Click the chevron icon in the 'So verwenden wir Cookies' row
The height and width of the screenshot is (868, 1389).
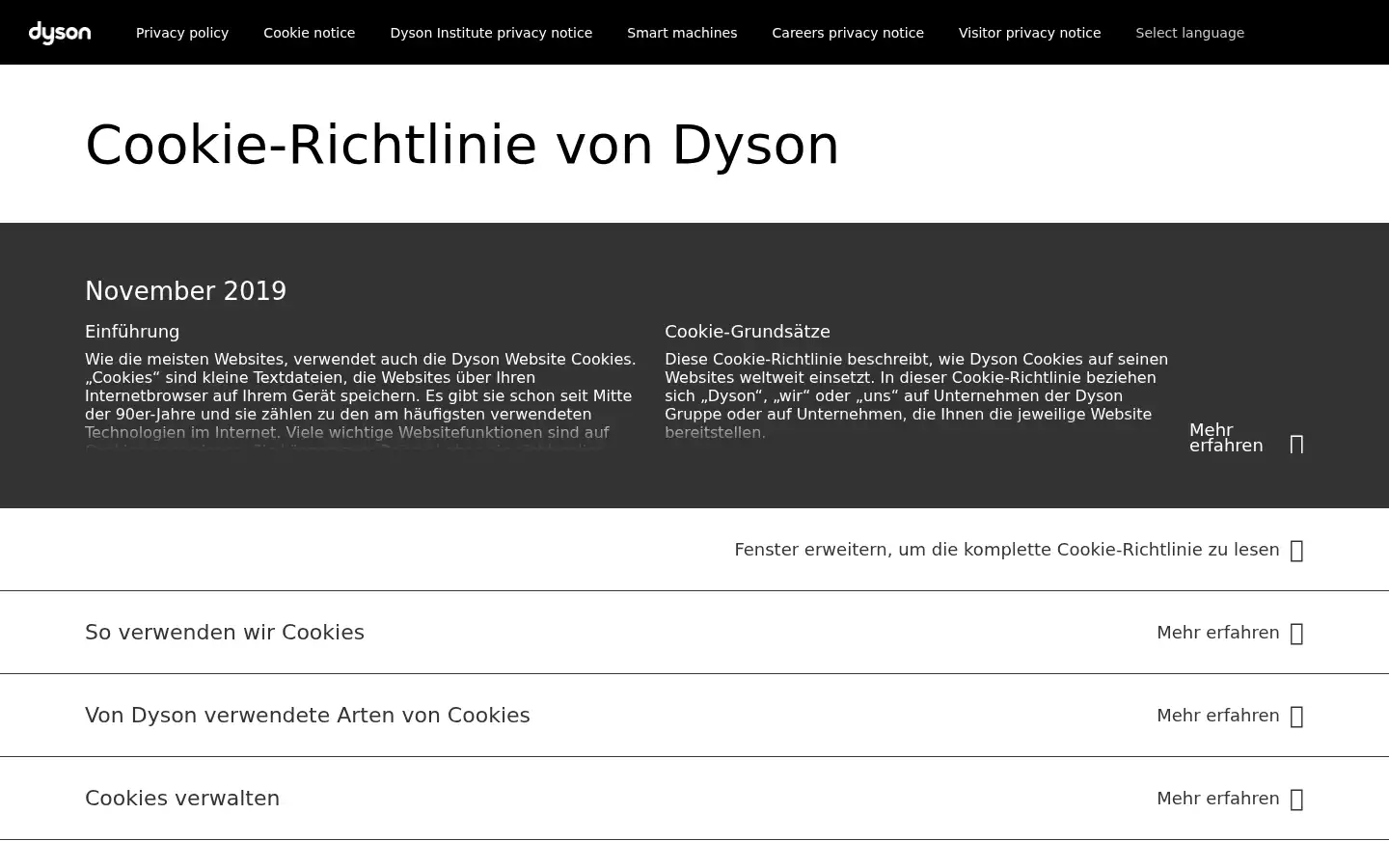pos(1296,634)
